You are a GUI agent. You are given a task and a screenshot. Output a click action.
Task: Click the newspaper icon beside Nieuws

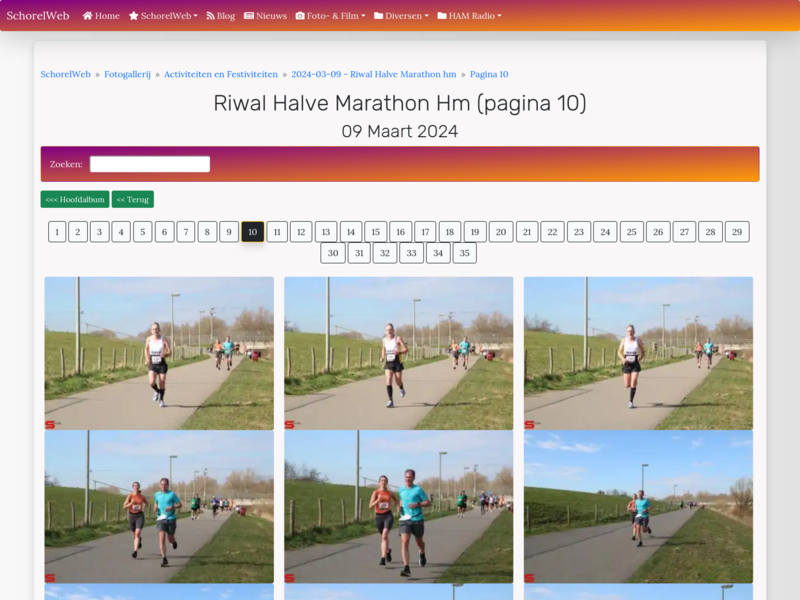[x=249, y=16]
